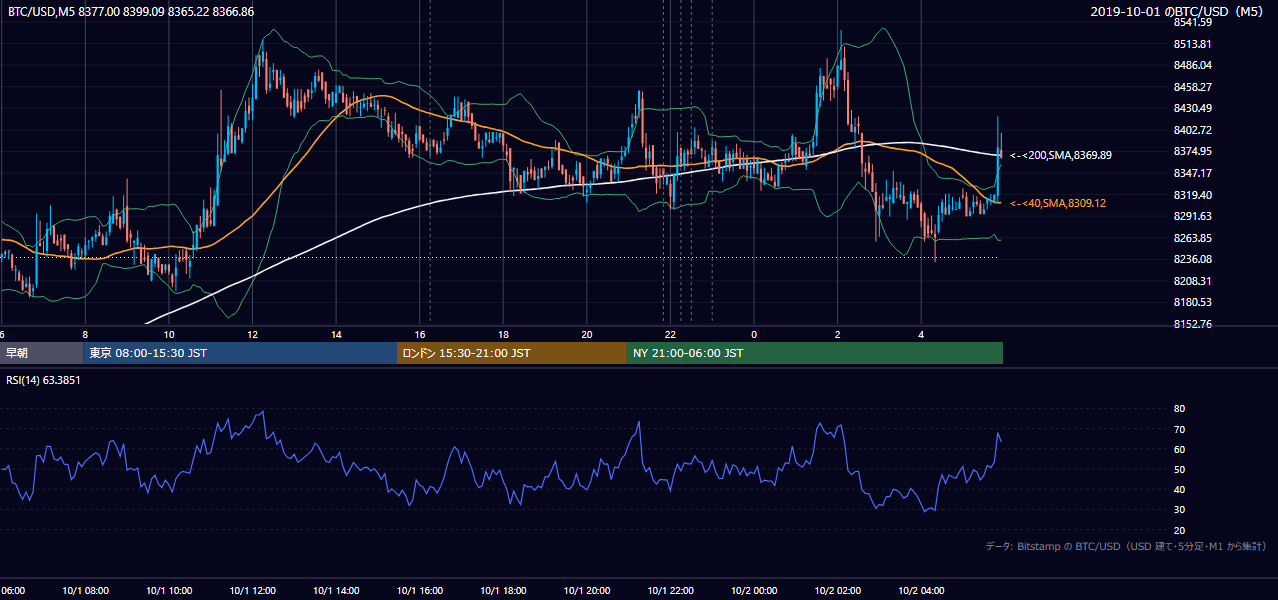Image resolution: width=1278 pixels, height=600 pixels.
Task: Click the 200 SMA 8369.89 label
Action: [x=1061, y=155]
